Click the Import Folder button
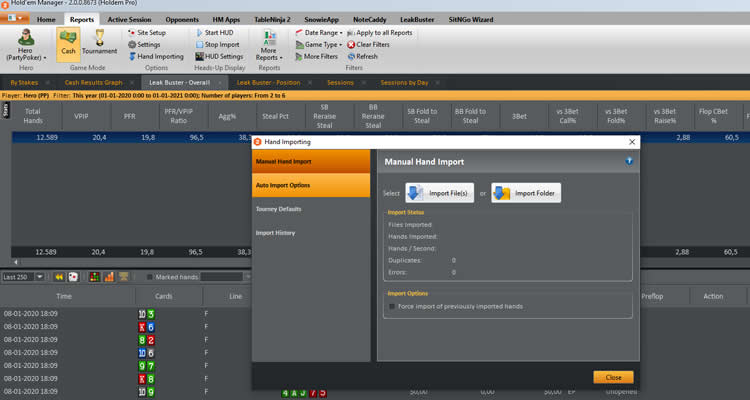 click(x=526, y=193)
